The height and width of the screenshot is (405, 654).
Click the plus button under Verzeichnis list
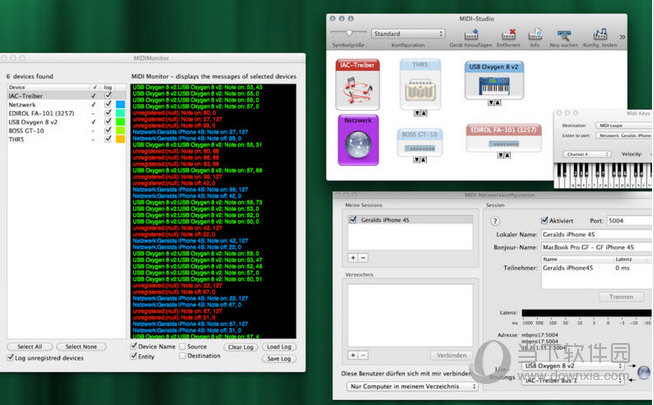353,355
